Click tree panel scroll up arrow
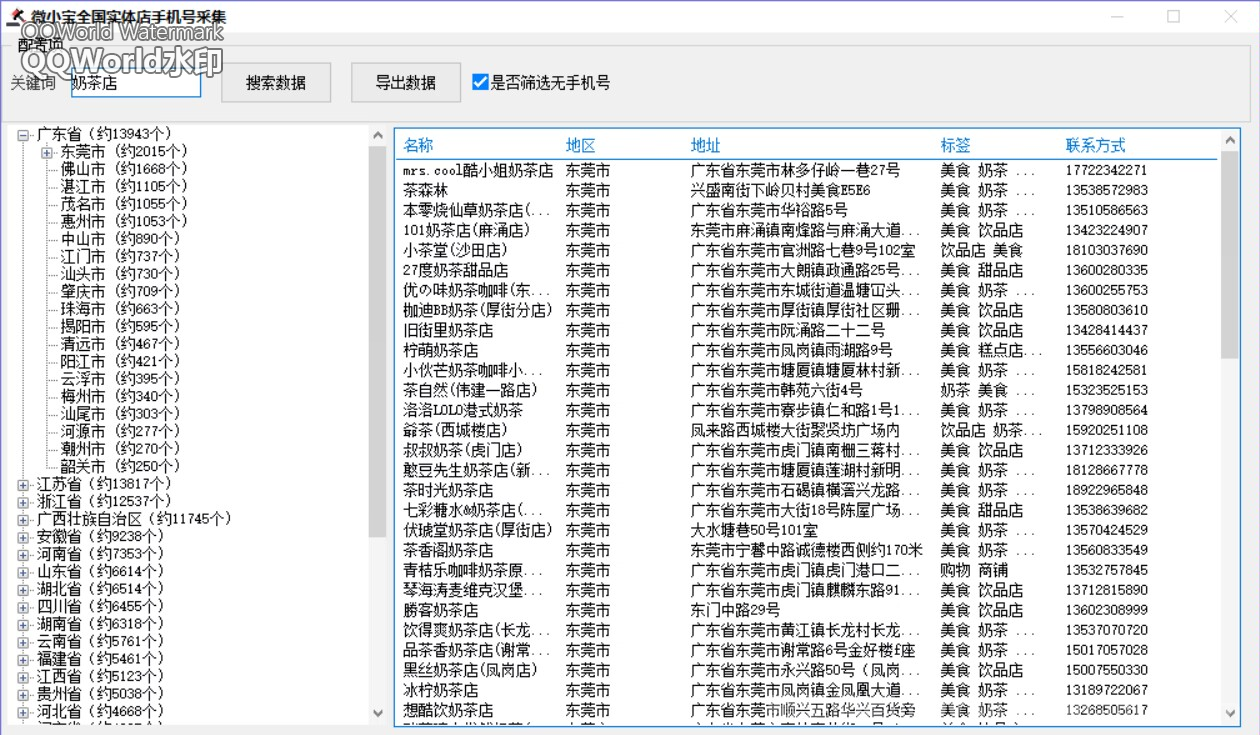Screen dimensions: 1260x735 pyautogui.click(x=378, y=136)
